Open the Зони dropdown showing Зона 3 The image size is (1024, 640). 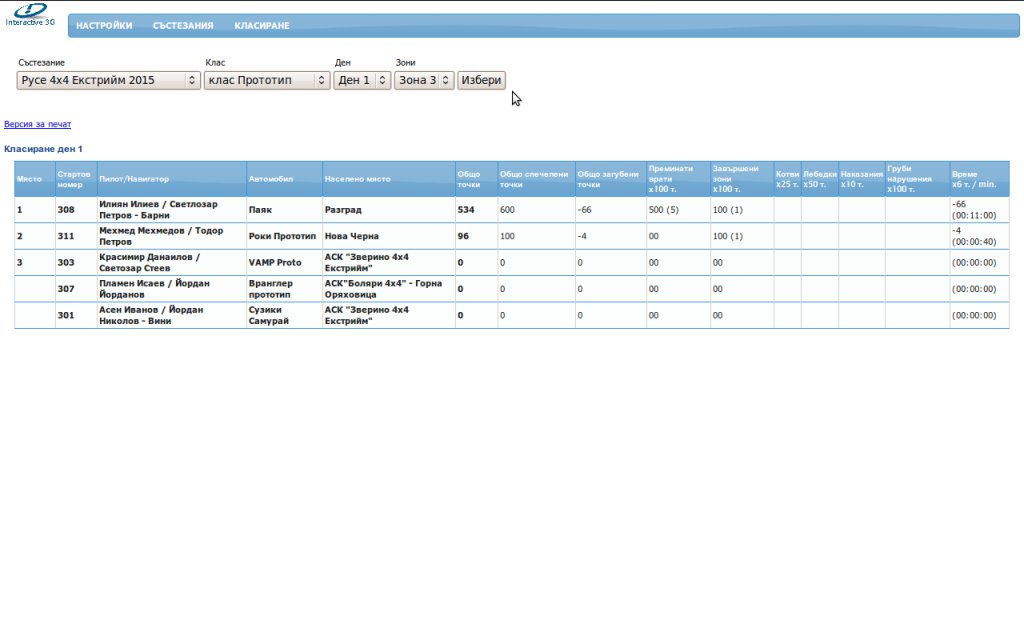click(x=424, y=80)
